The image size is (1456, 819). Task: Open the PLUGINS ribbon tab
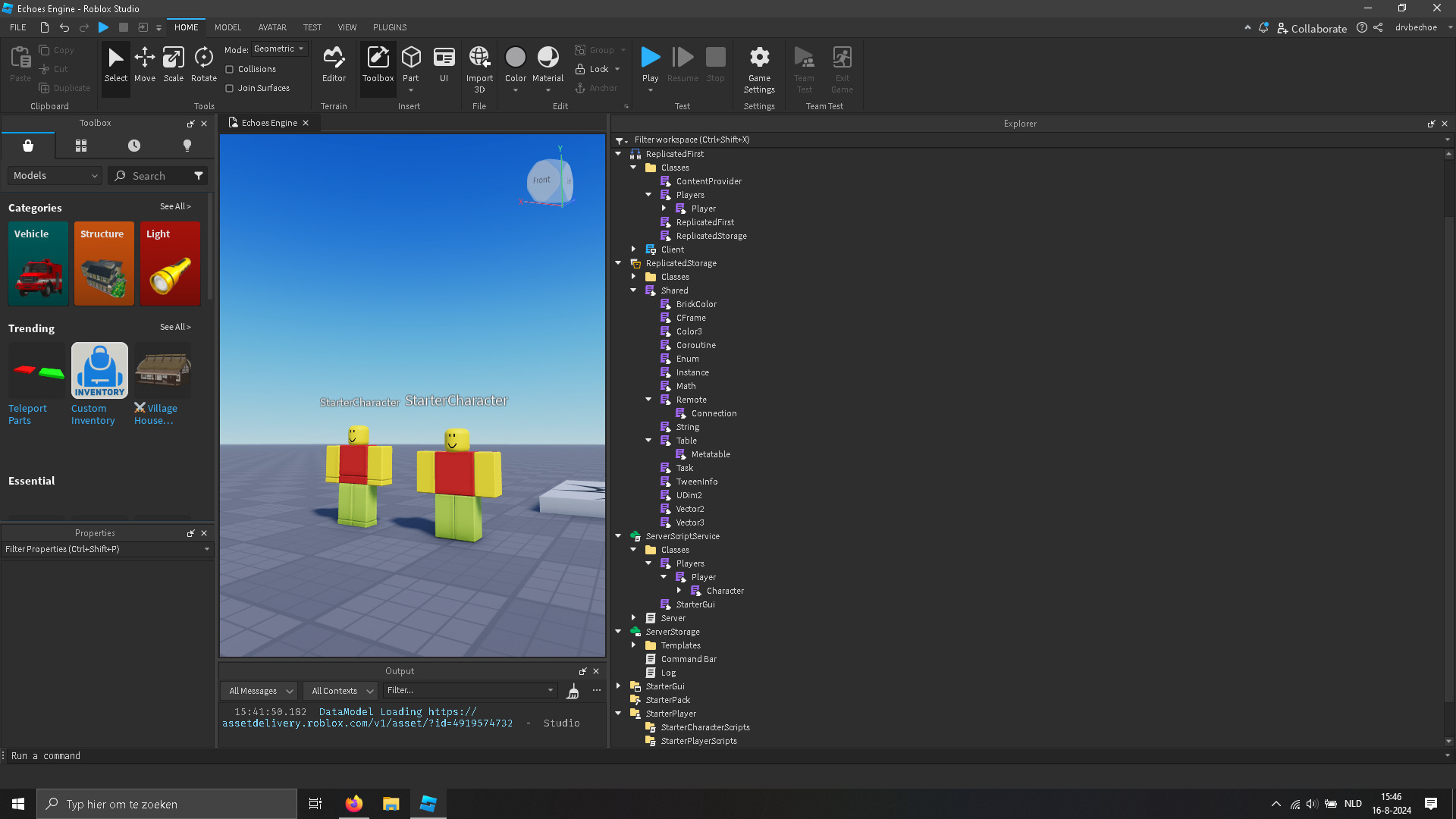(389, 27)
